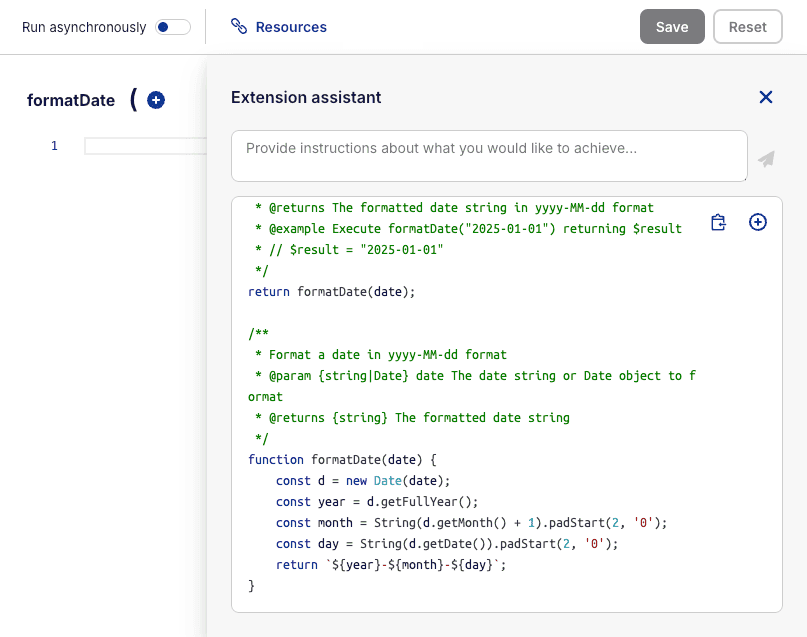Click the Reset button

pos(747,27)
